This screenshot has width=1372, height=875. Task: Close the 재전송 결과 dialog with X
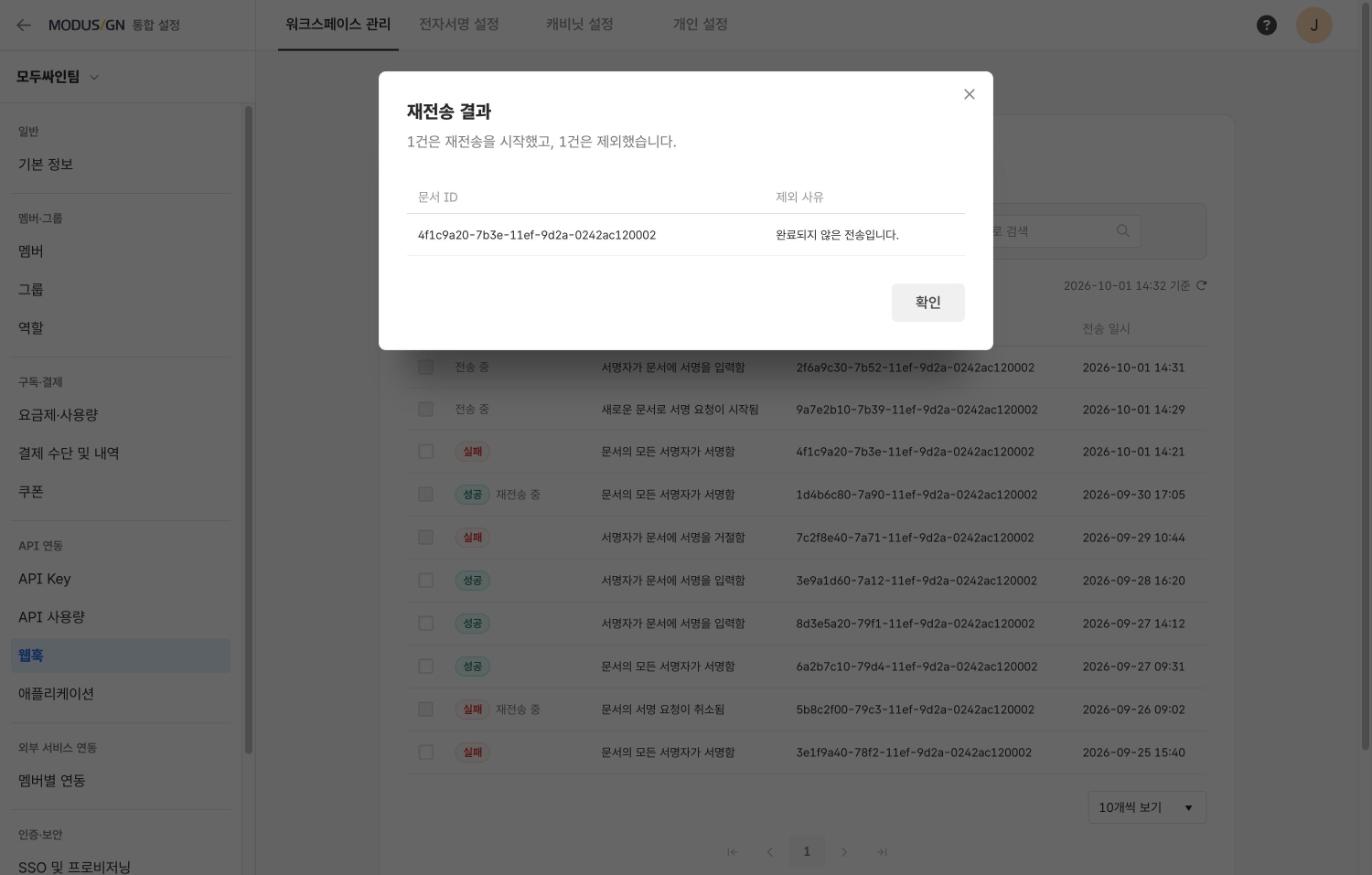tap(969, 94)
